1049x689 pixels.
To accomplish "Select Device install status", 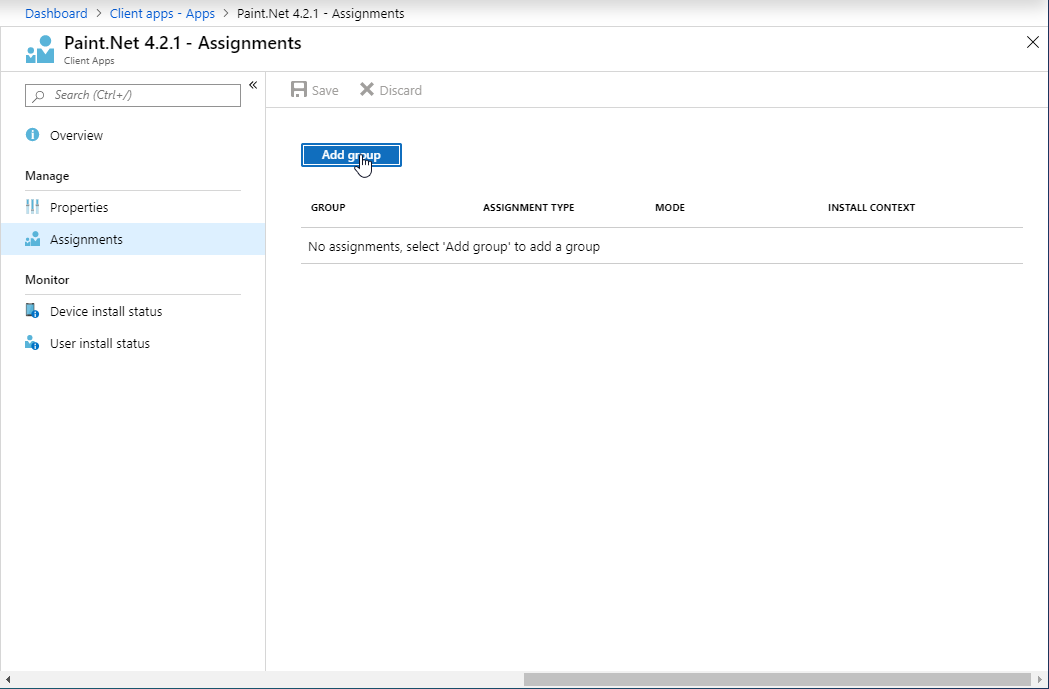I will pos(106,311).
